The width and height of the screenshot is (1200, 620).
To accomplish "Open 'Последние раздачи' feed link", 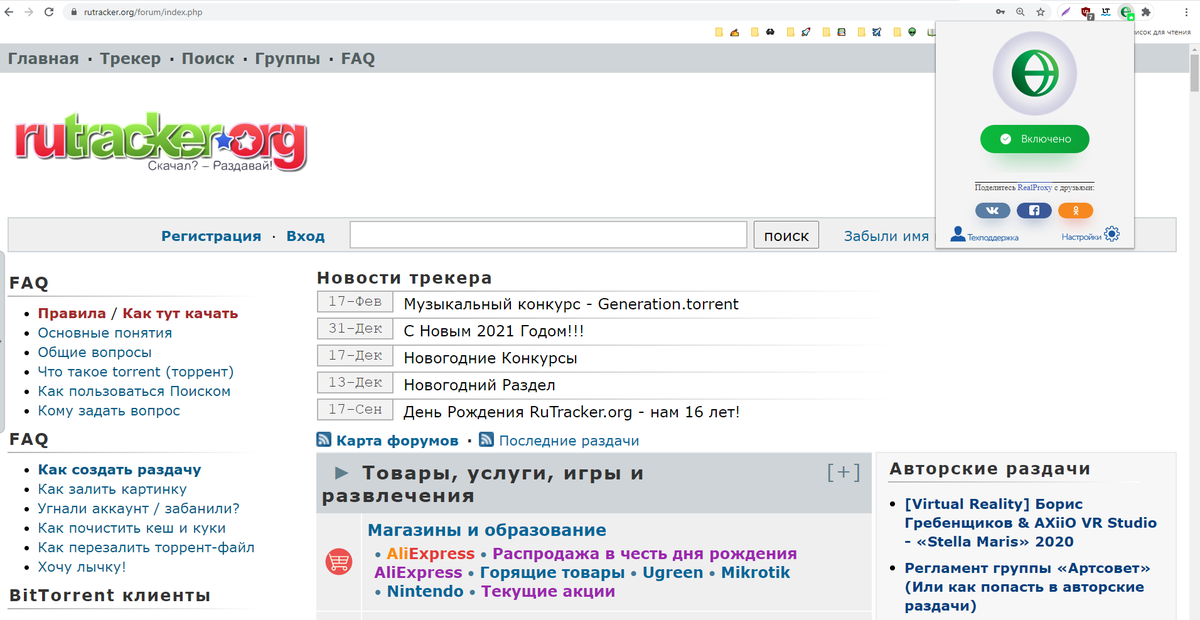I will point(569,441).
